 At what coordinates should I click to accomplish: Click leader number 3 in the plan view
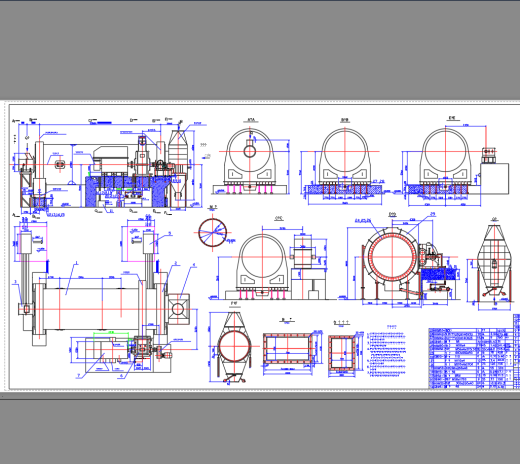pos(15,282)
